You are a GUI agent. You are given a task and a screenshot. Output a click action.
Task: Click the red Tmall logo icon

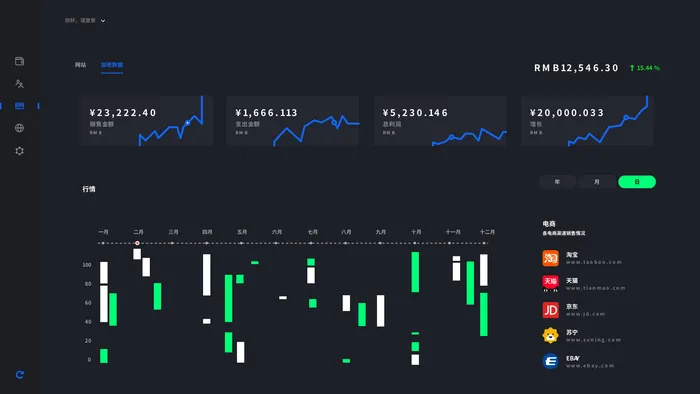point(550,283)
